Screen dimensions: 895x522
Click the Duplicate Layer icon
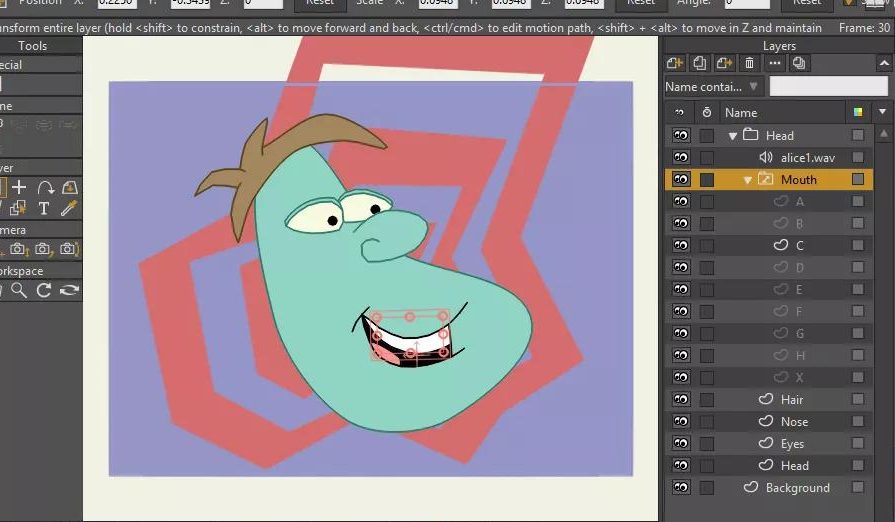(699, 63)
